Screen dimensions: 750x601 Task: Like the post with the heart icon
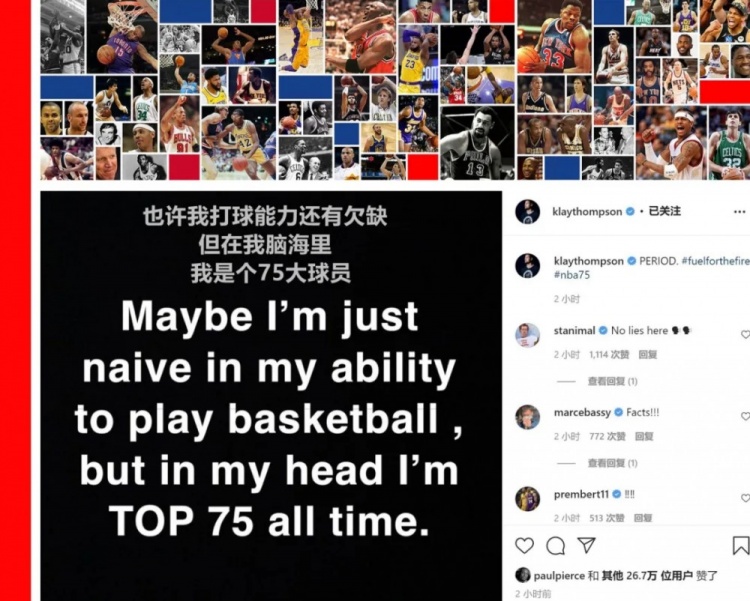pos(524,545)
